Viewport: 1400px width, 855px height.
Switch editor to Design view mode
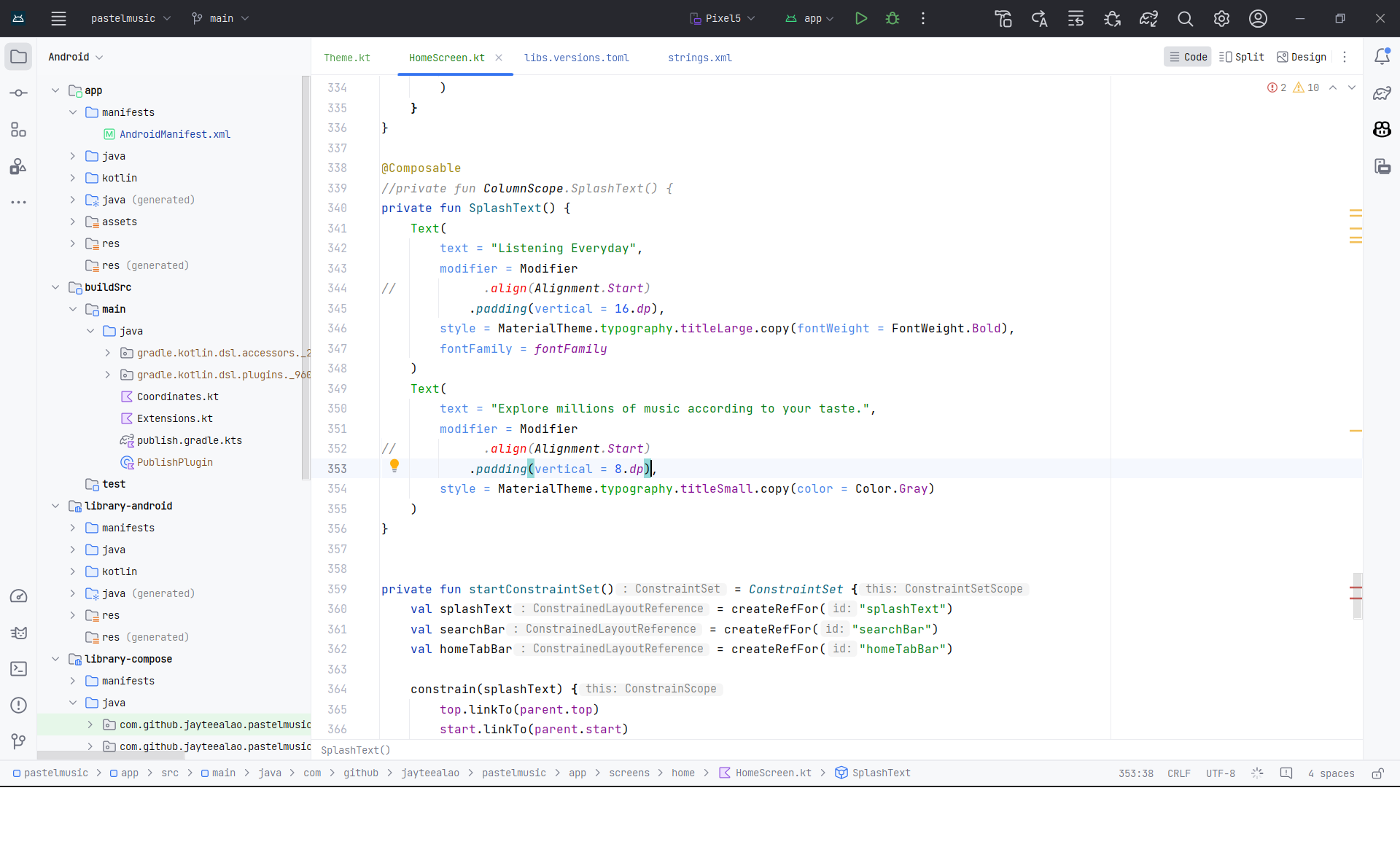[x=1302, y=57]
